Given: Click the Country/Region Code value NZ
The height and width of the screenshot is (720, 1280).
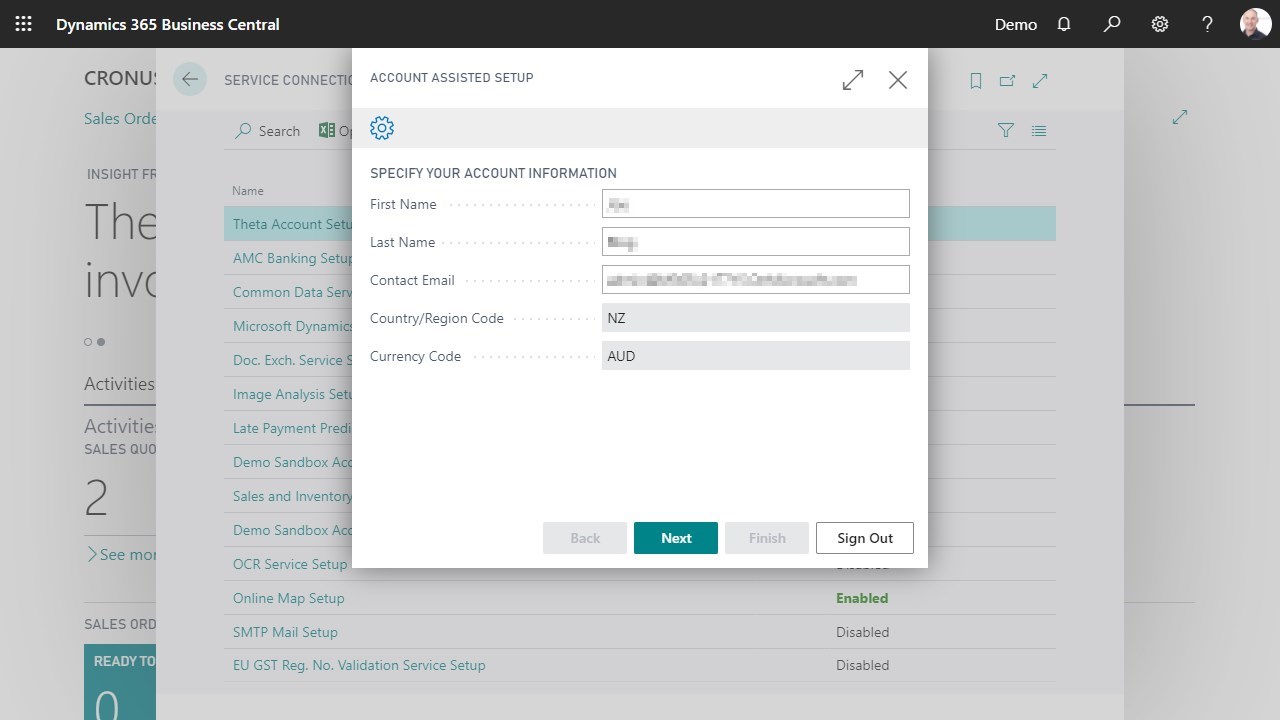Looking at the screenshot, I should click(x=756, y=318).
